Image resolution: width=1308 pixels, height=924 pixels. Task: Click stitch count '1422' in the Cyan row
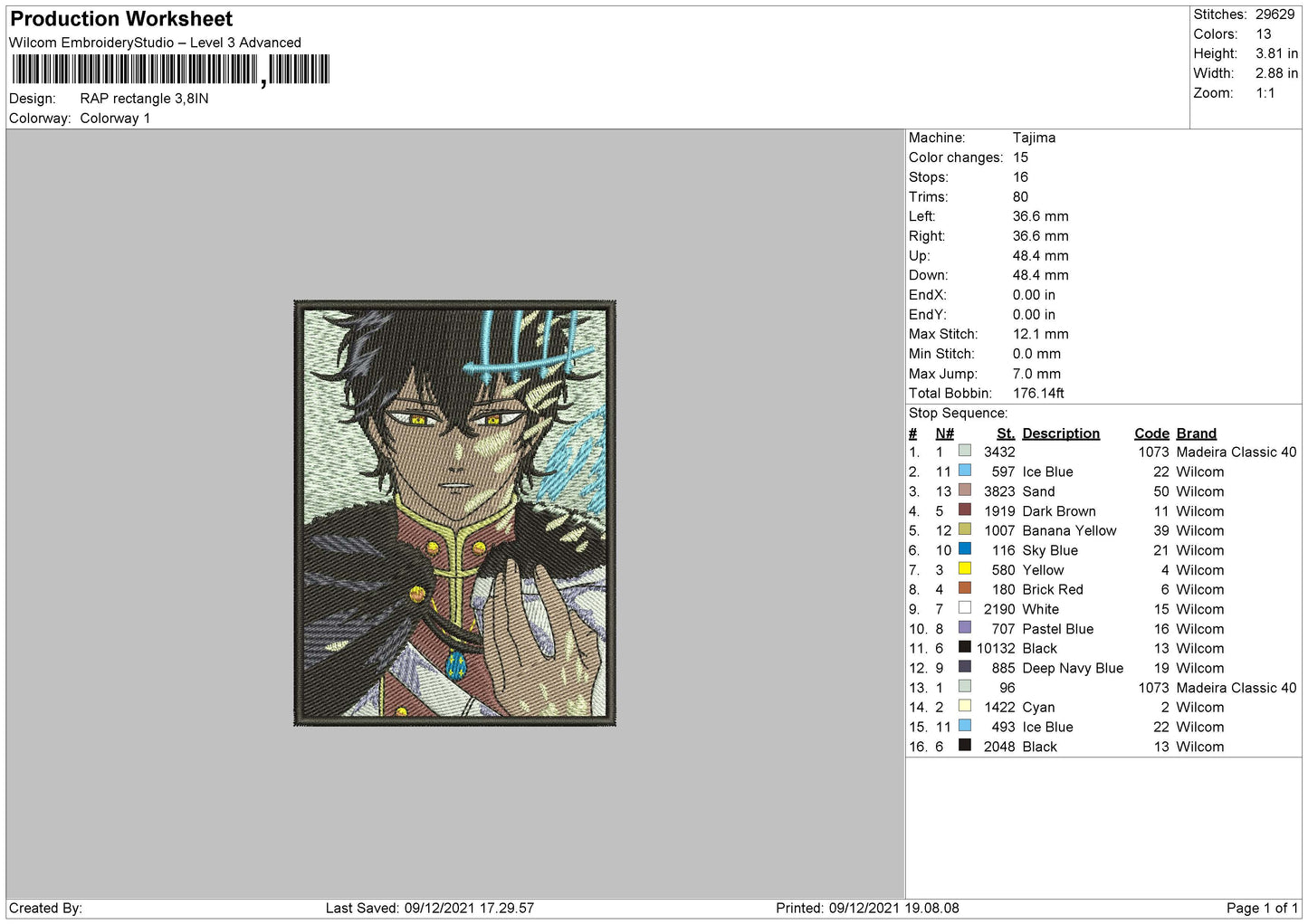[x=999, y=707]
